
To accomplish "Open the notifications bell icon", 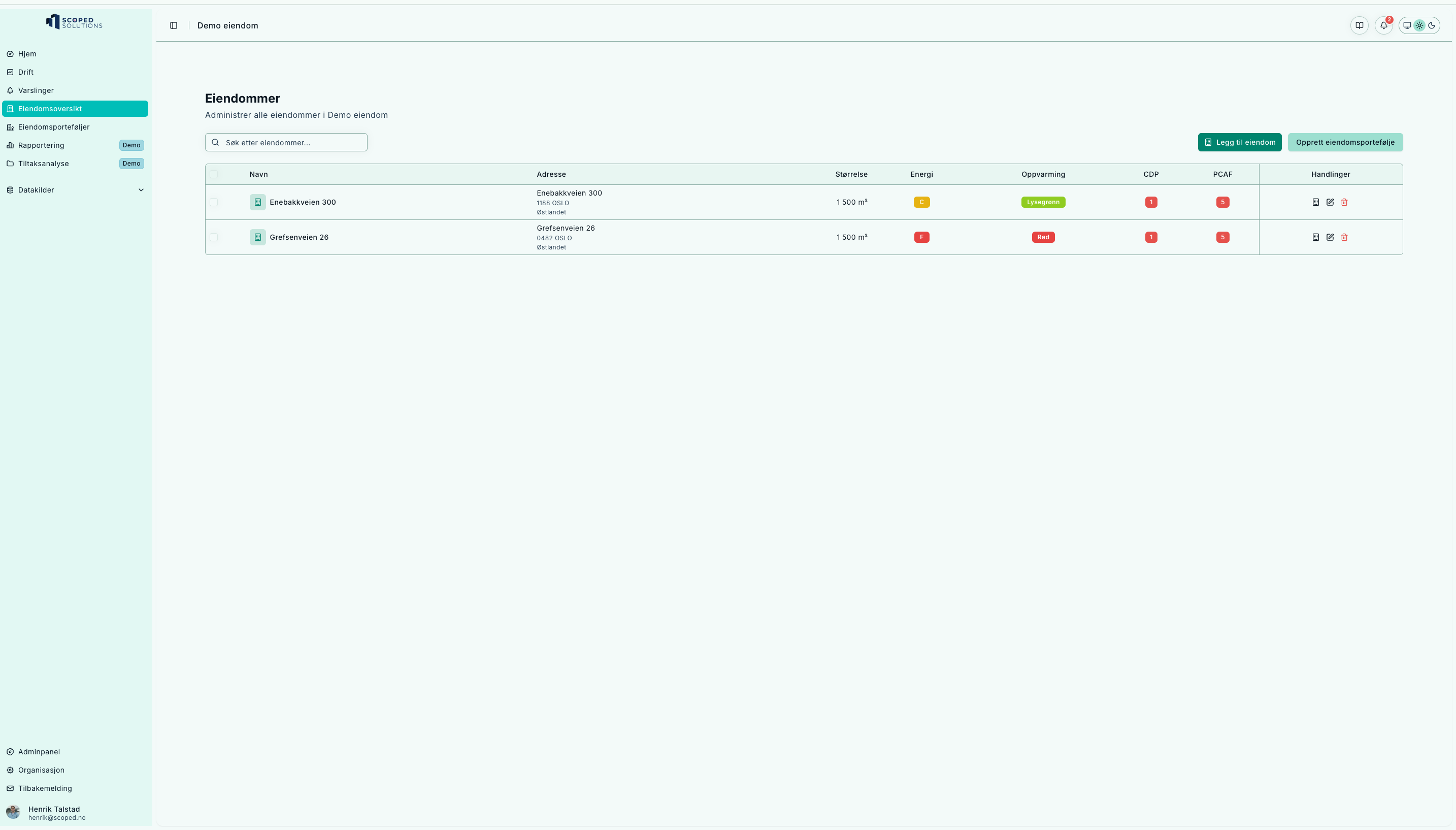I will pyautogui.click(x=1383, y=25).
